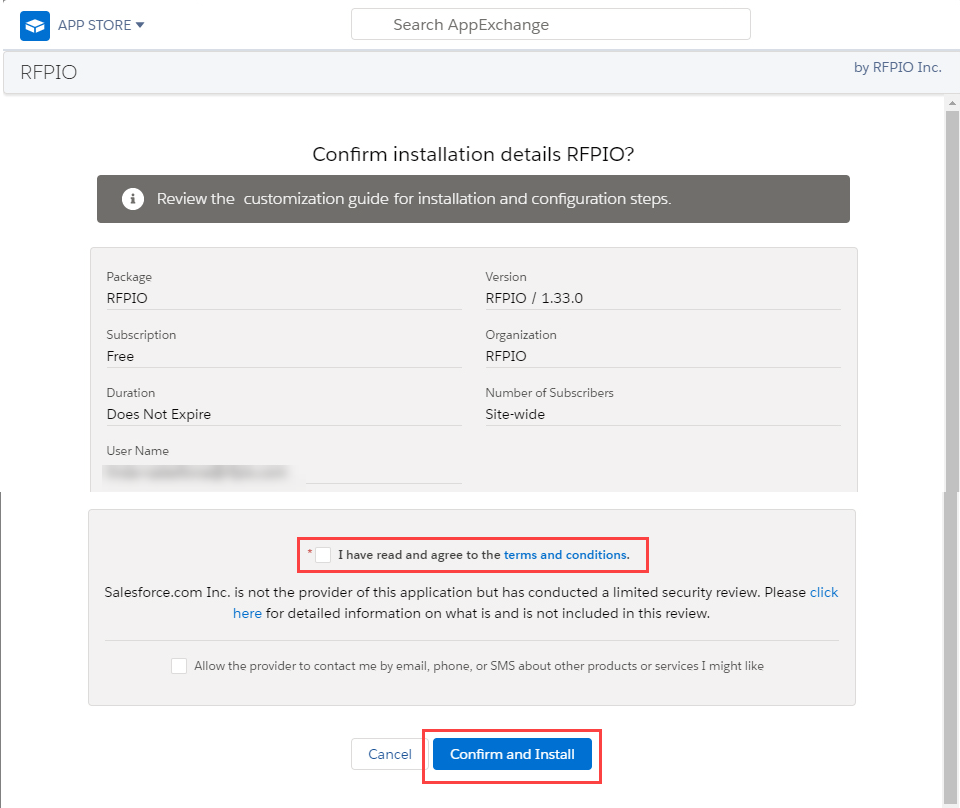Select the RFPIO value under Package

[x=127, y=298]
